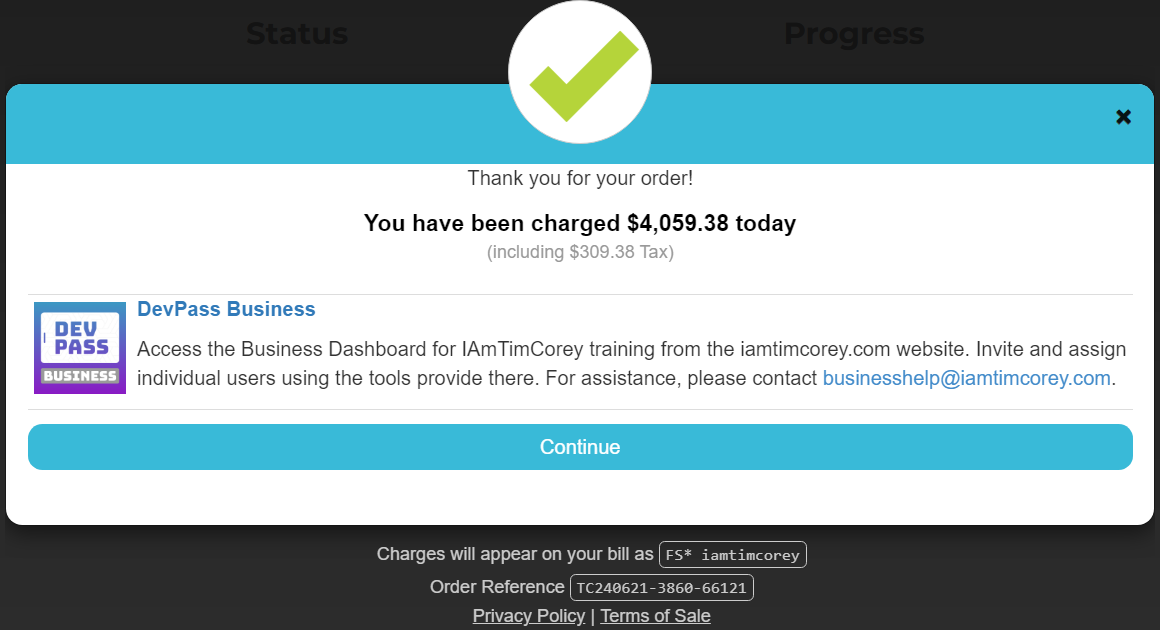This screenshot has height=630, width=1160.
Task: Click the blue header bar of the dialog
Action: [300, 125]
